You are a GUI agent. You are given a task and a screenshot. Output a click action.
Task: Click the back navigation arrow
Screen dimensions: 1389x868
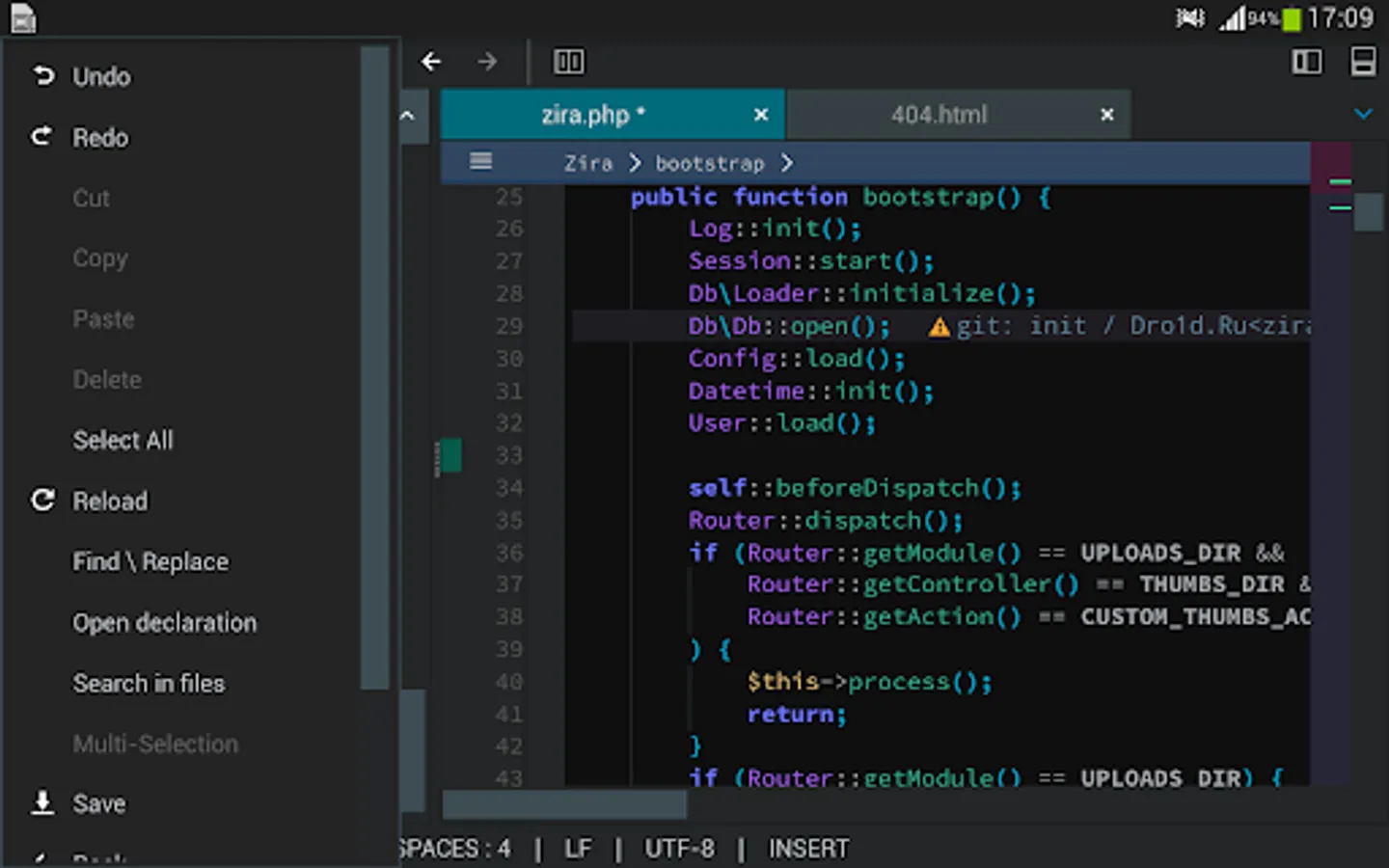click(x=431, y=62)
